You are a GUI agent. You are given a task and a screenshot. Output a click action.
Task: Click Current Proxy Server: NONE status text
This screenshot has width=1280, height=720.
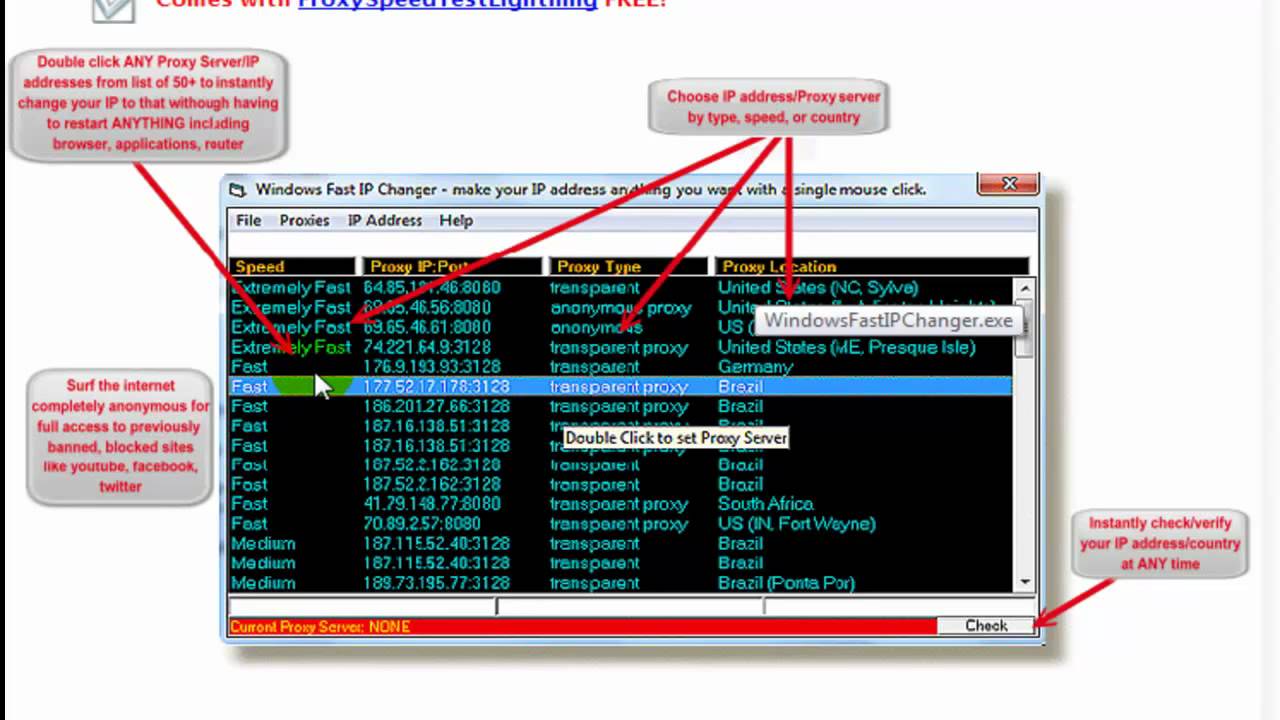(x=320, y=626)
